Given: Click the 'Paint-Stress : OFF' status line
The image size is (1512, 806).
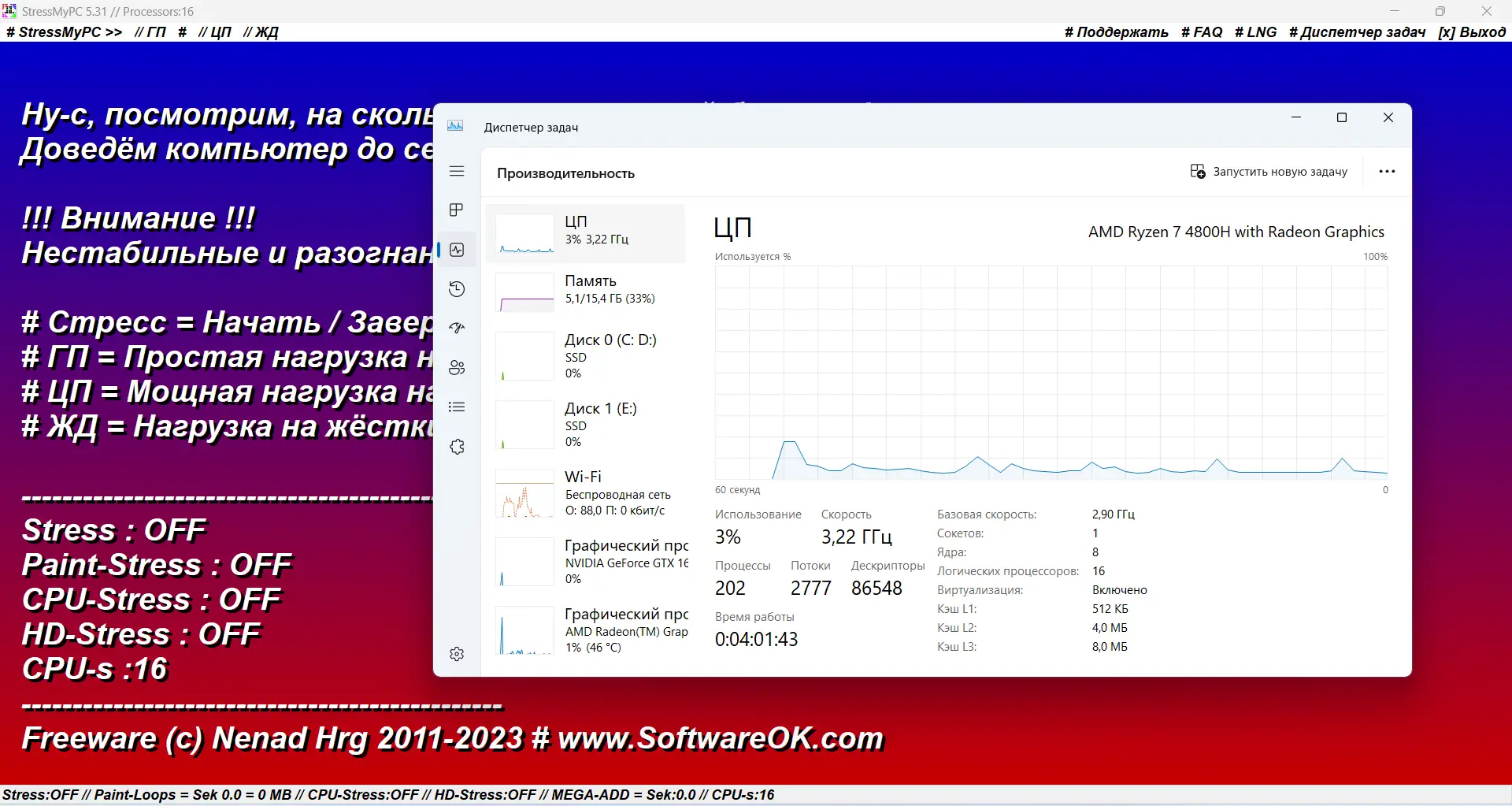Looking at the screenshot, I should tap(157, 565).
